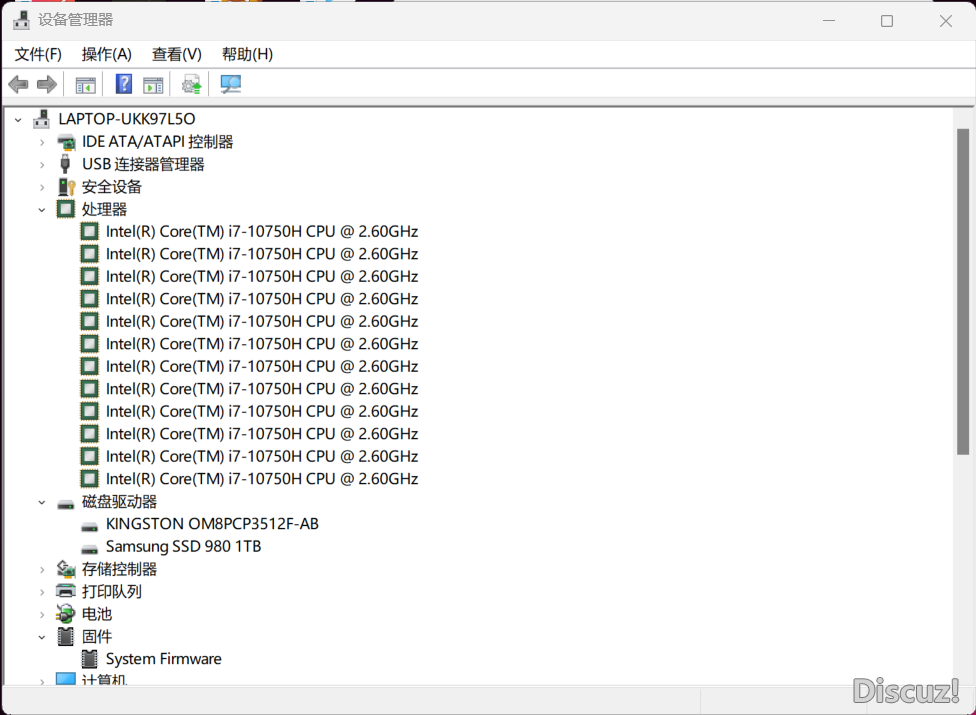
Task: Click the Back arrow toolbar icon
Action: point(19,84)
